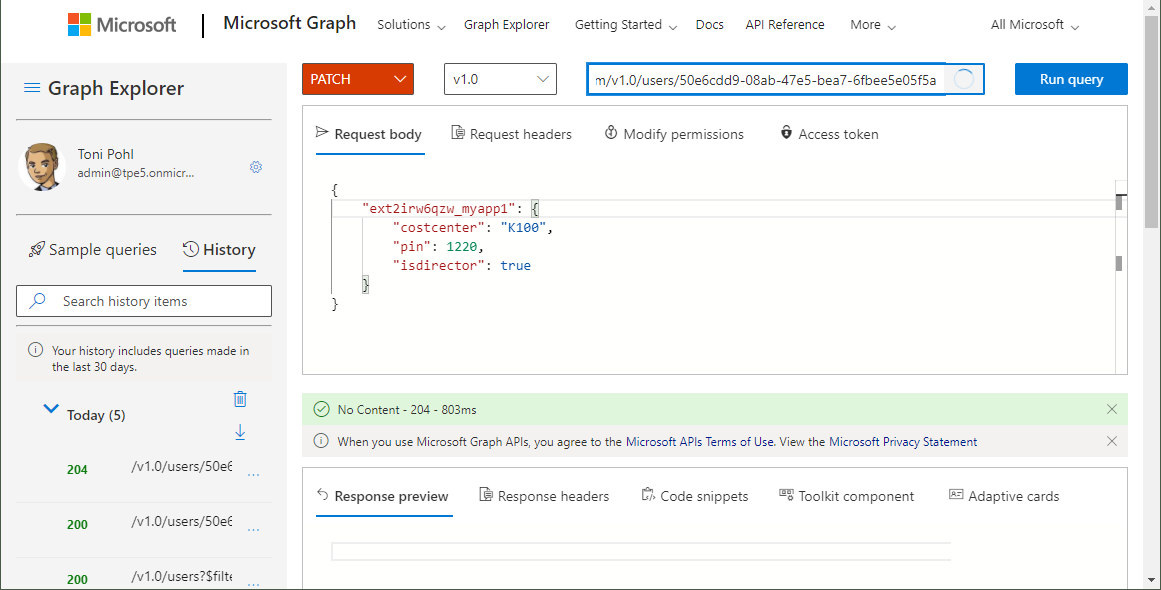Switch to the Code snippets tab
This screenshot has height=590, width=1161.
[694, 496]
